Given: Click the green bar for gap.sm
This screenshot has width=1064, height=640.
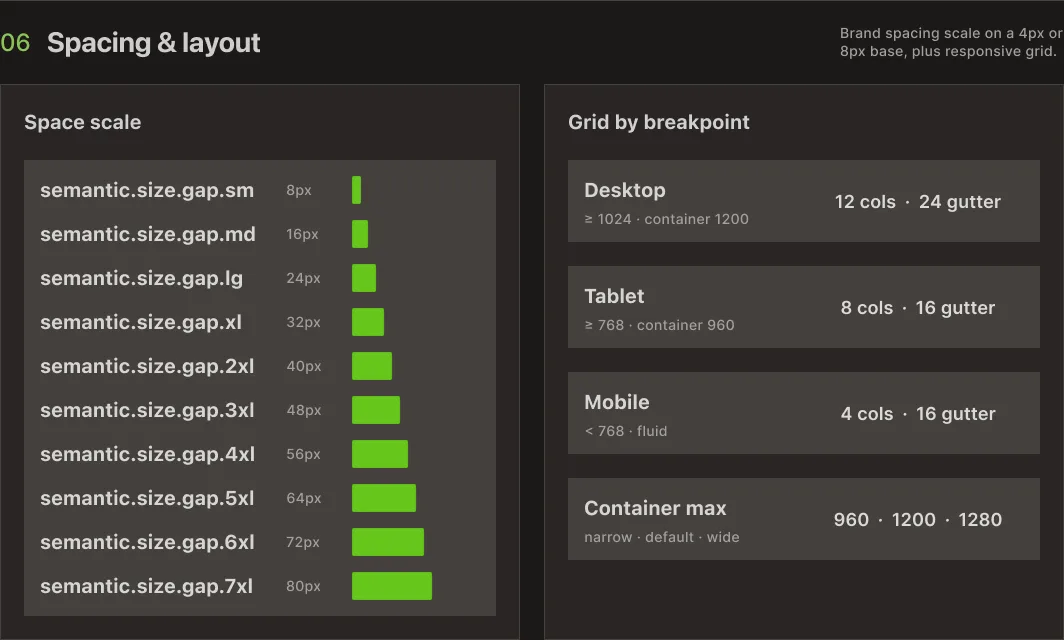Looking at the screenshot, I should point(356,190).
